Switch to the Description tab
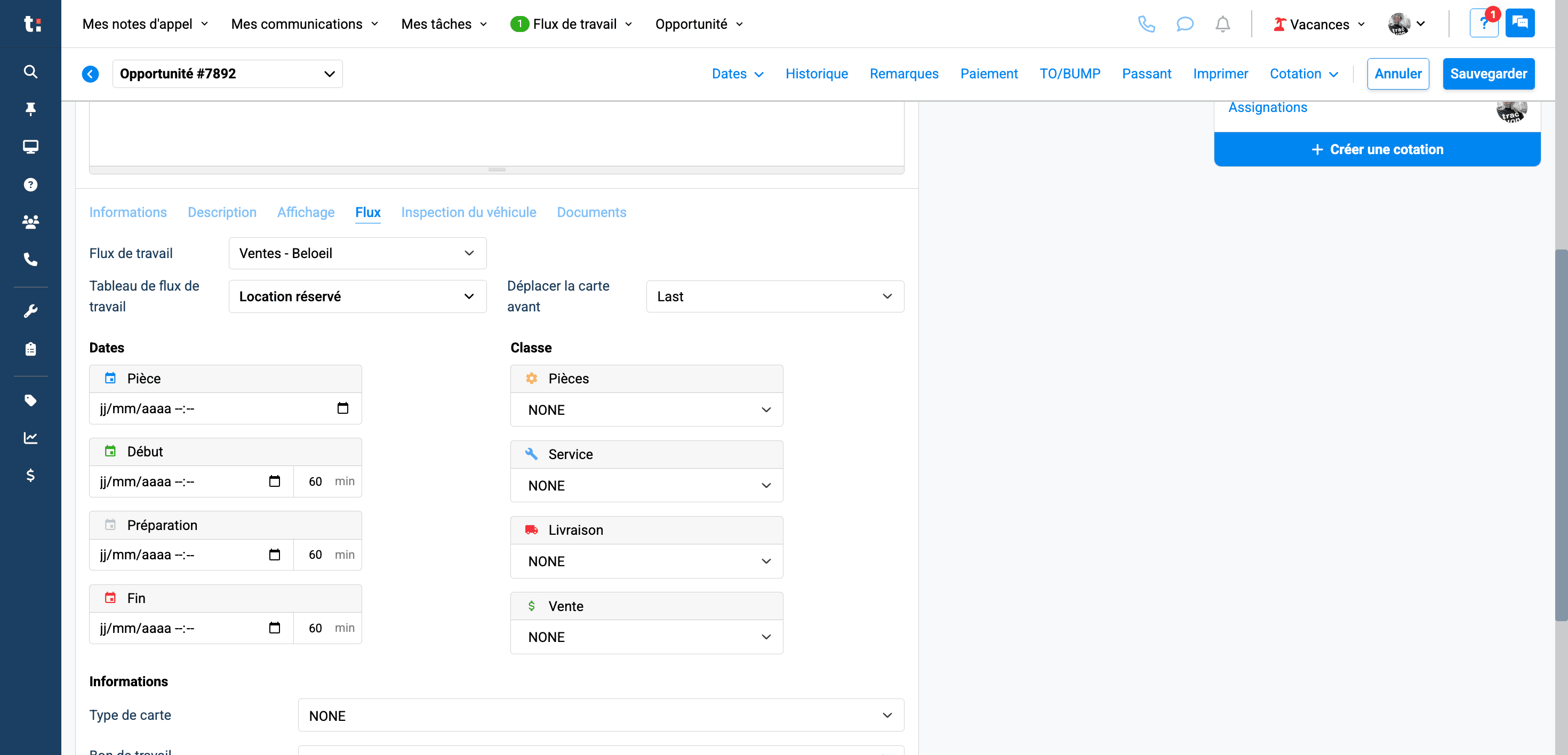Image resolution: width=1568 pixels, height=755 pixels. (222, 212)
